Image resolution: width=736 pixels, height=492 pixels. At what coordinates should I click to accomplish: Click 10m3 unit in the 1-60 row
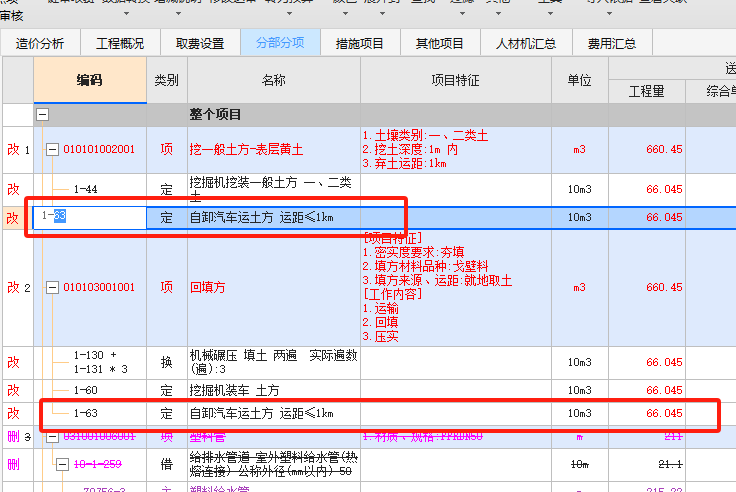point(580,390)
